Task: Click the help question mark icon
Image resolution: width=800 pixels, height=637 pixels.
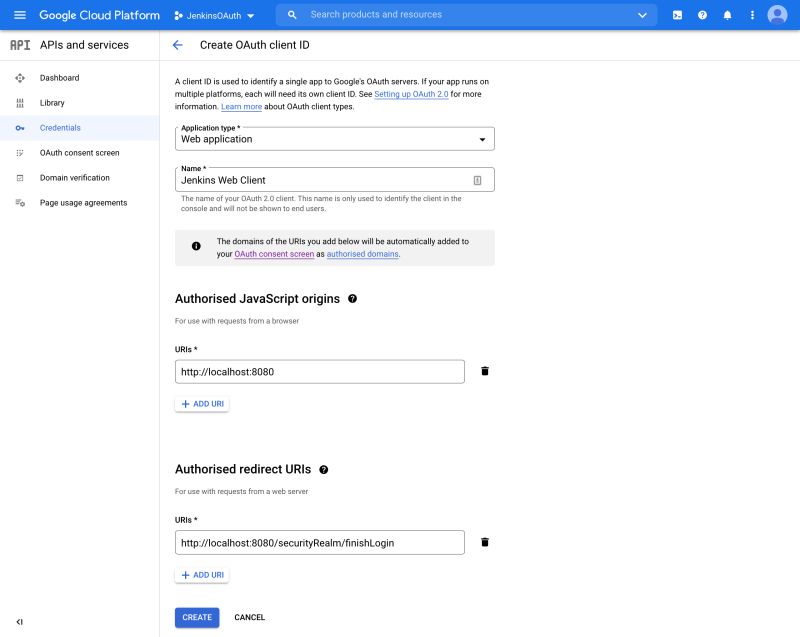Action: (x=701, y=15)
